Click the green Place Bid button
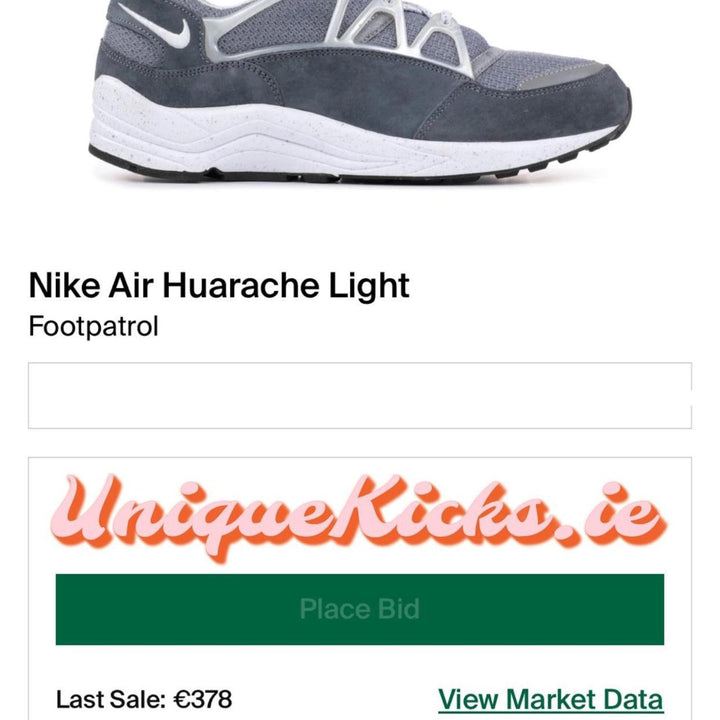The height and width of the screenshot is (720, 720). [360, 609]
